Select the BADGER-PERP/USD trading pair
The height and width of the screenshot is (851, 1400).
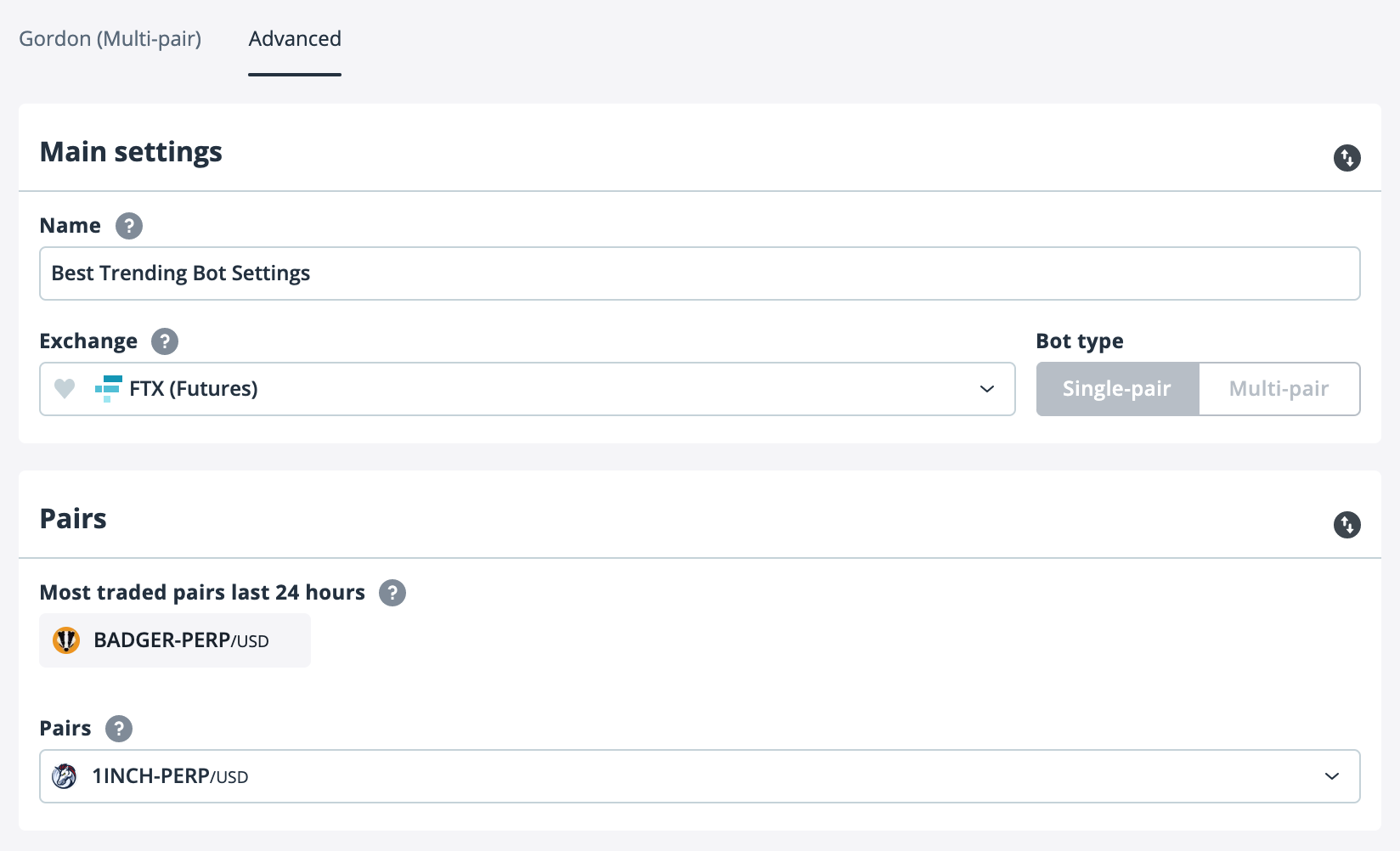pyautogui.click(x=174, y=640)
